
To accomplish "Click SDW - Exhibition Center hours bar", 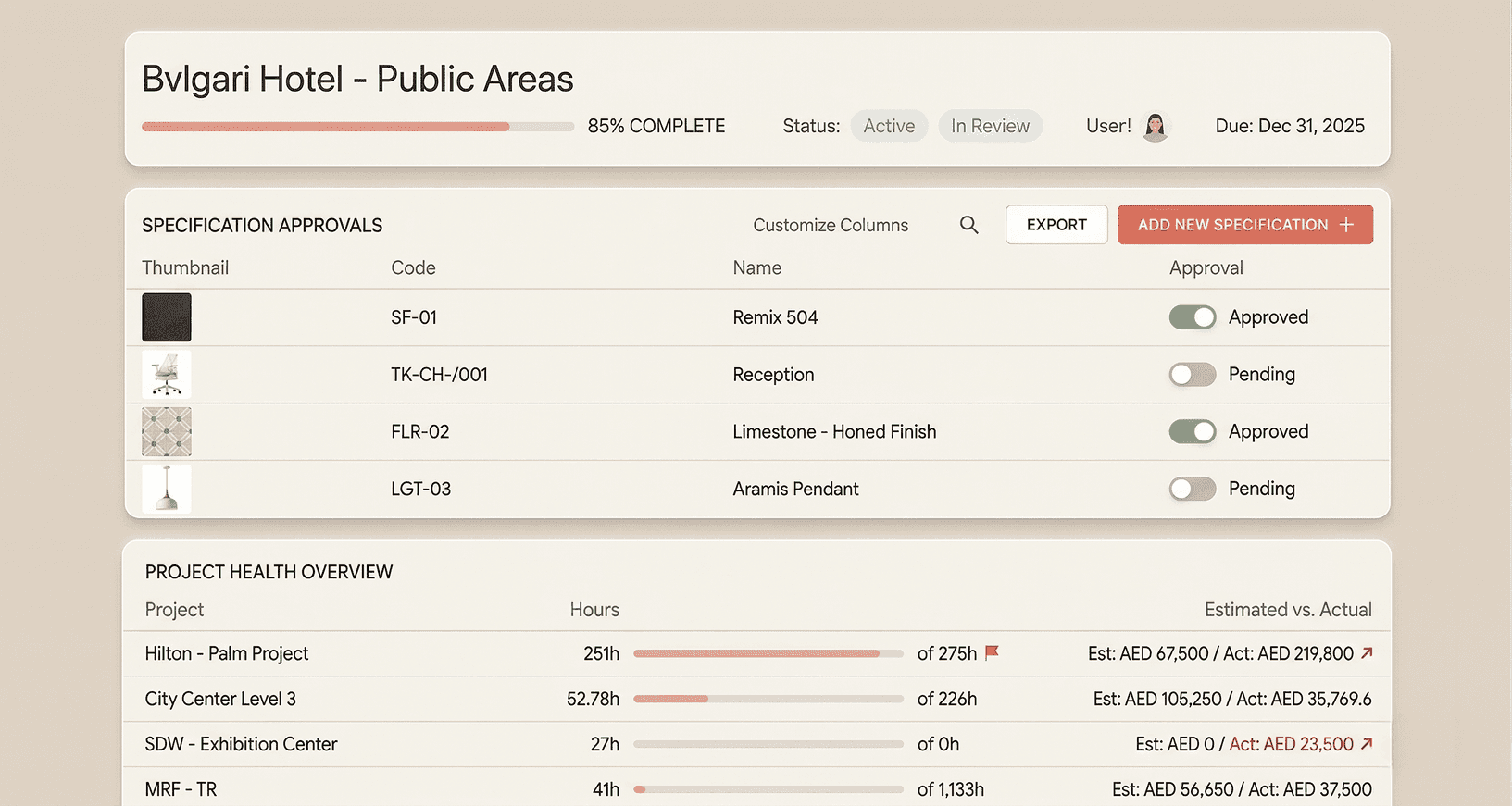I will tap(768, 744).
